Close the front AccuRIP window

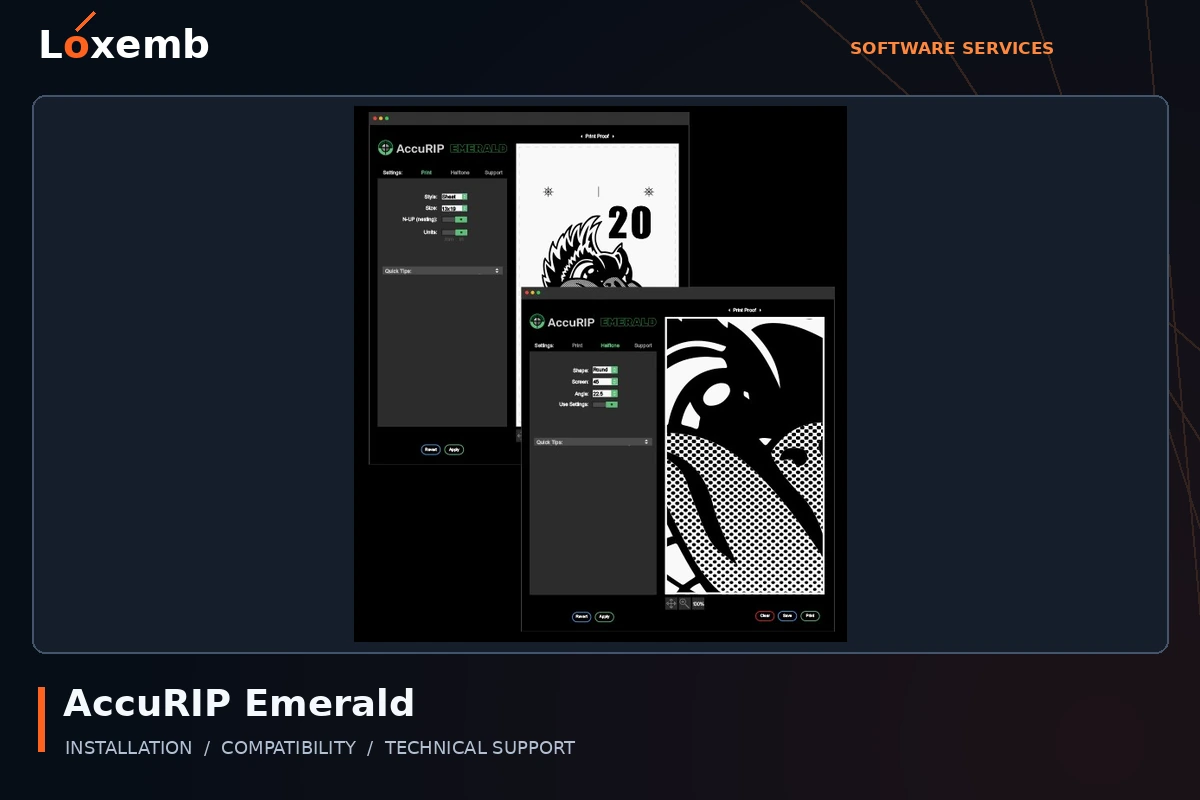click(x=527, y=293)
